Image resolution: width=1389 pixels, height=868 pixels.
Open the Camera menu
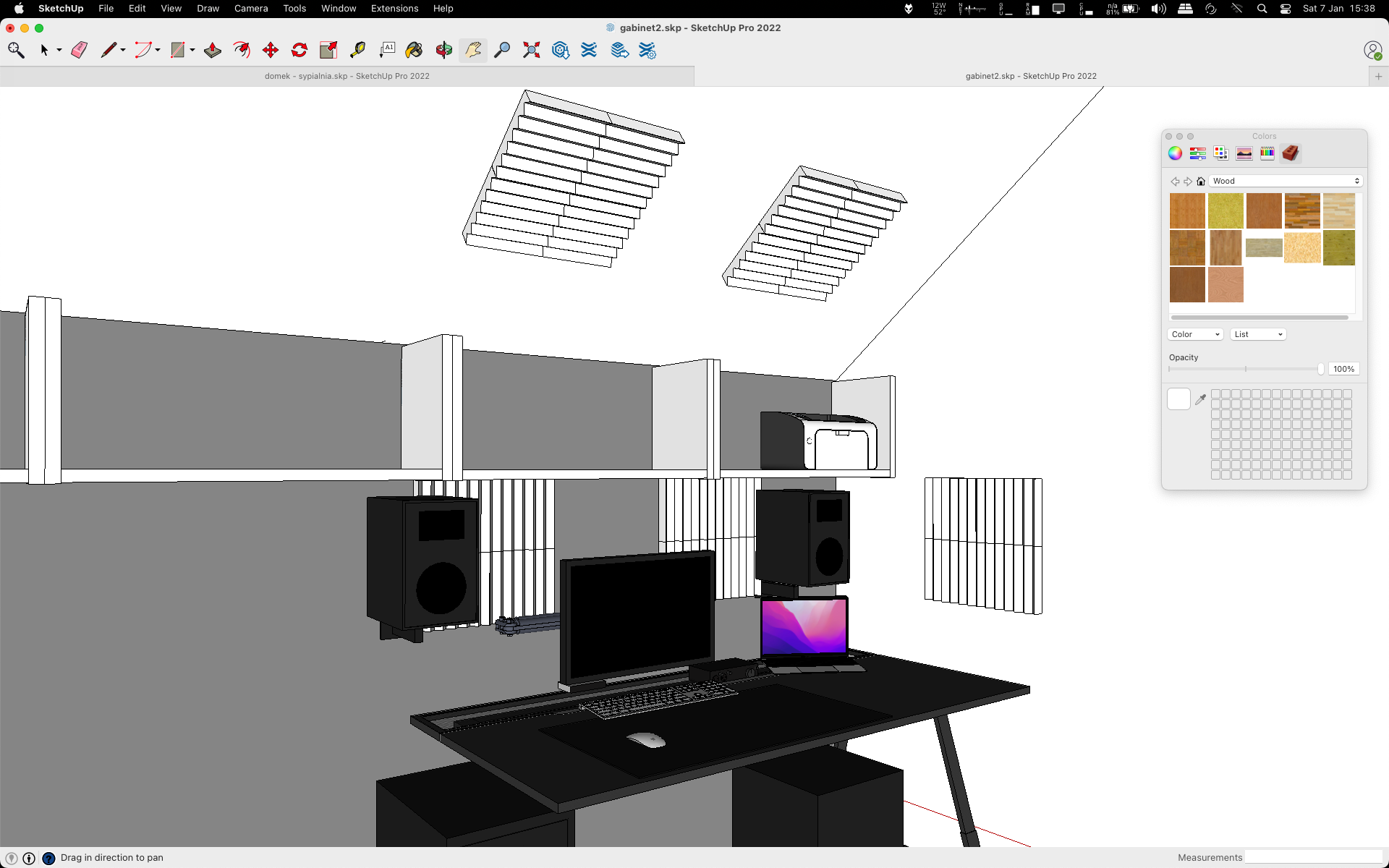251,9
